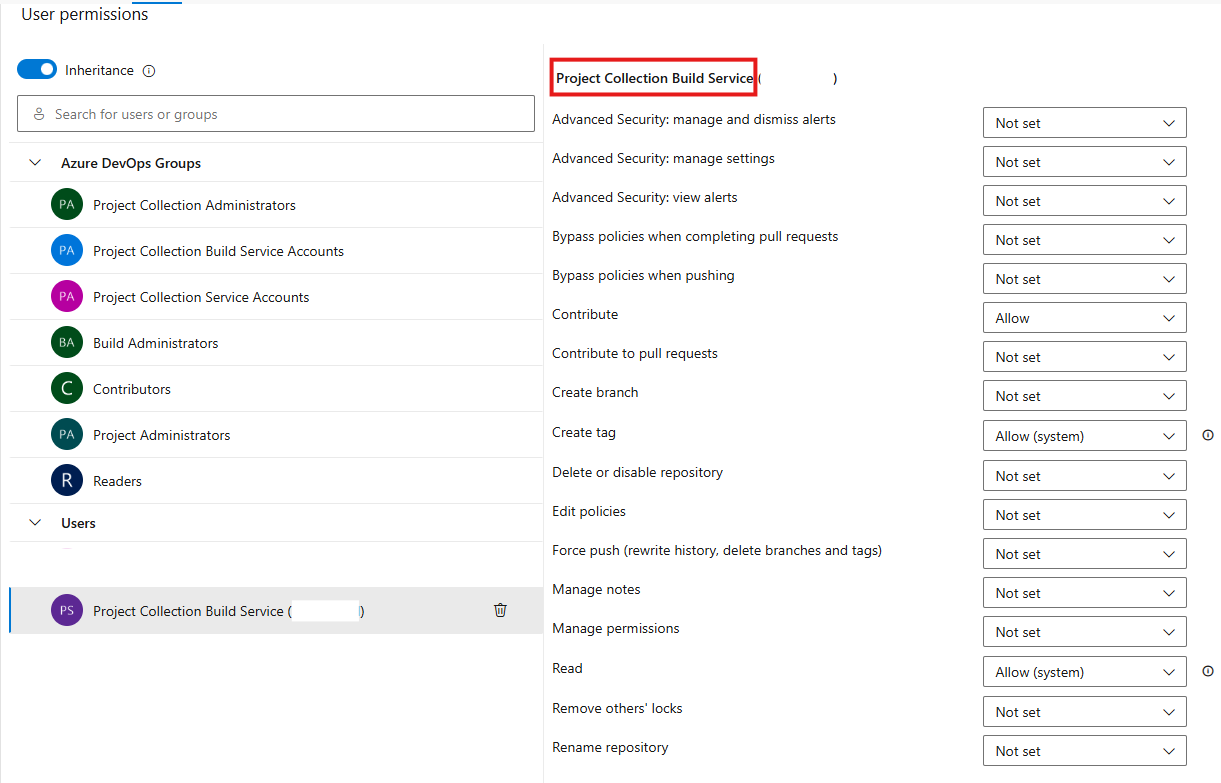Click 'Force push (rewrite history...)' permission label
The height and width of the screenshot is (783, 1221).
[717, 550]
